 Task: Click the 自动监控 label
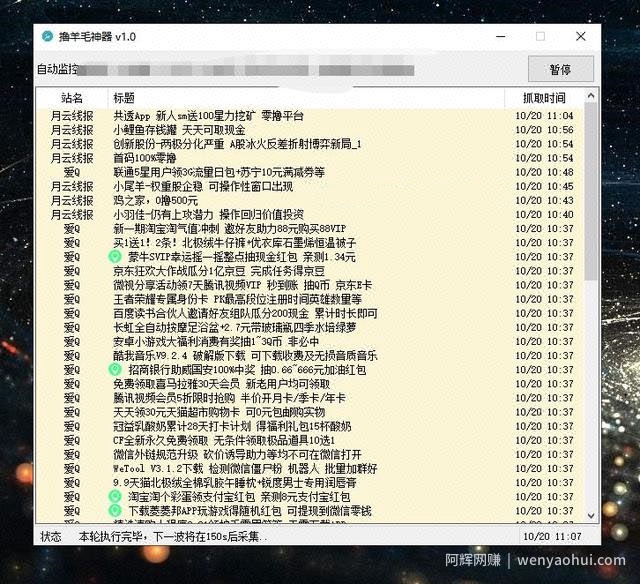tap(58, 69)
